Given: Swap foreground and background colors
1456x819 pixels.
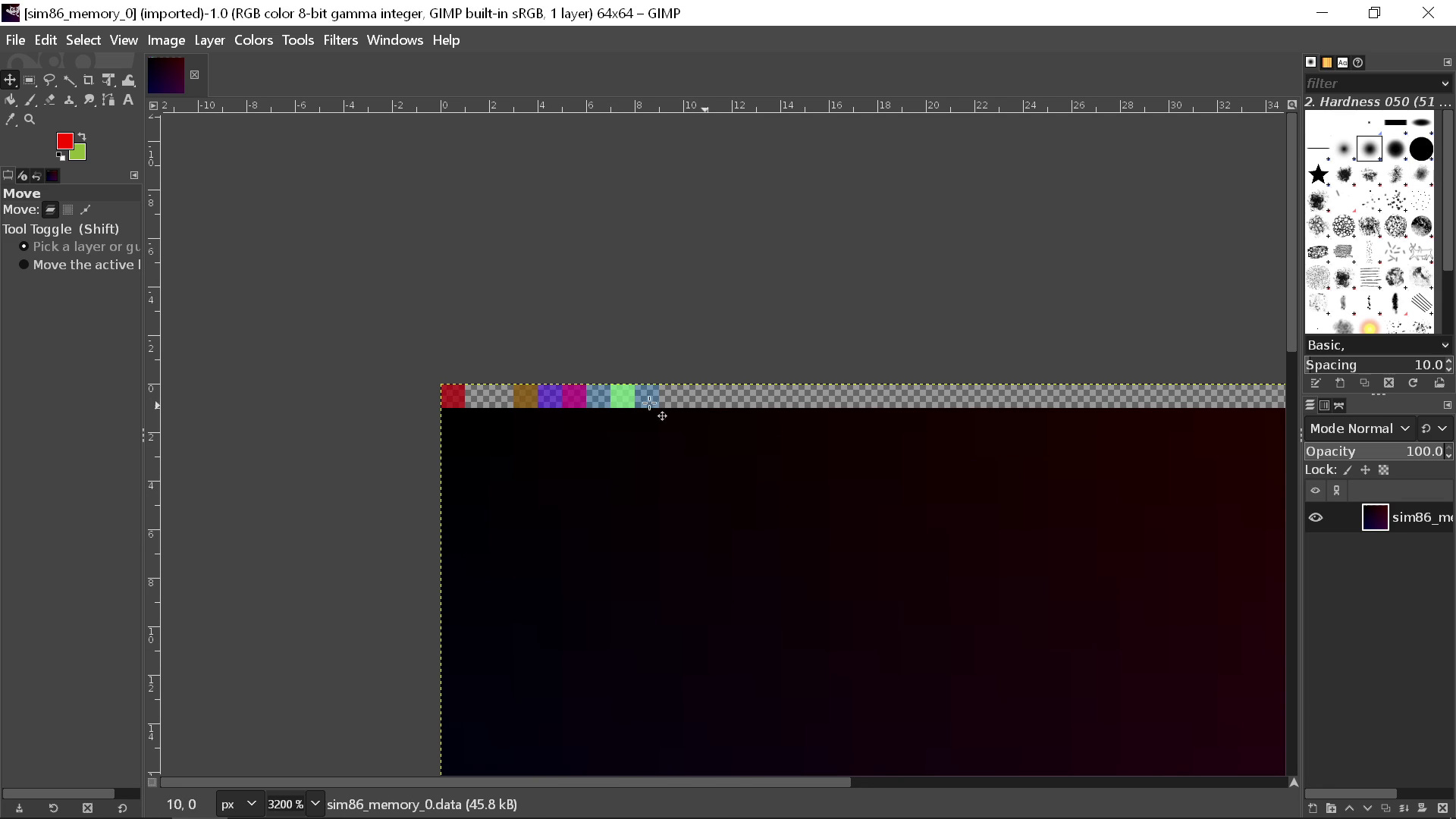Looking at the screenshot, I should [x=80, y=137].
